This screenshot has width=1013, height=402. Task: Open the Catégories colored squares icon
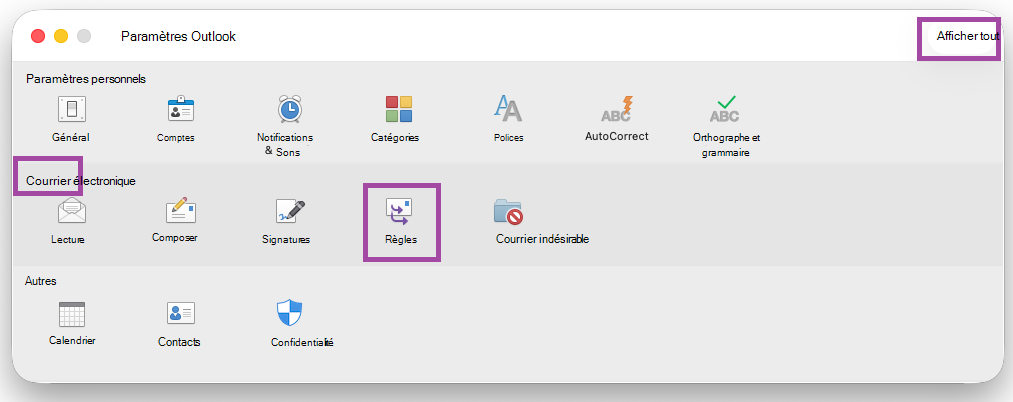(399, 109)
